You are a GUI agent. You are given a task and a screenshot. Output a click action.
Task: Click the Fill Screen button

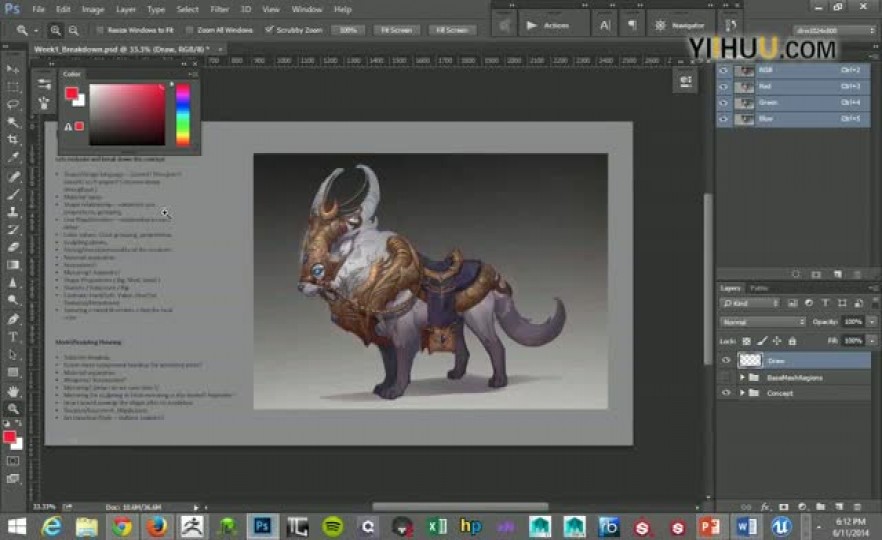click(452, 30)
